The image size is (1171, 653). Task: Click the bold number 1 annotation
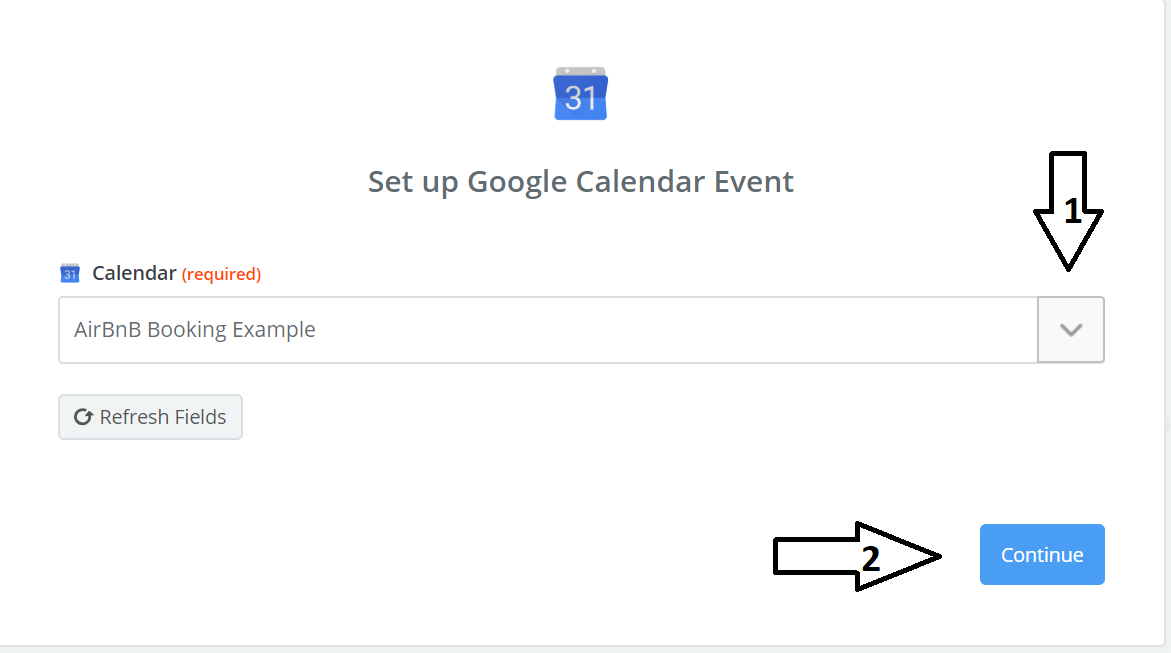1072,211
